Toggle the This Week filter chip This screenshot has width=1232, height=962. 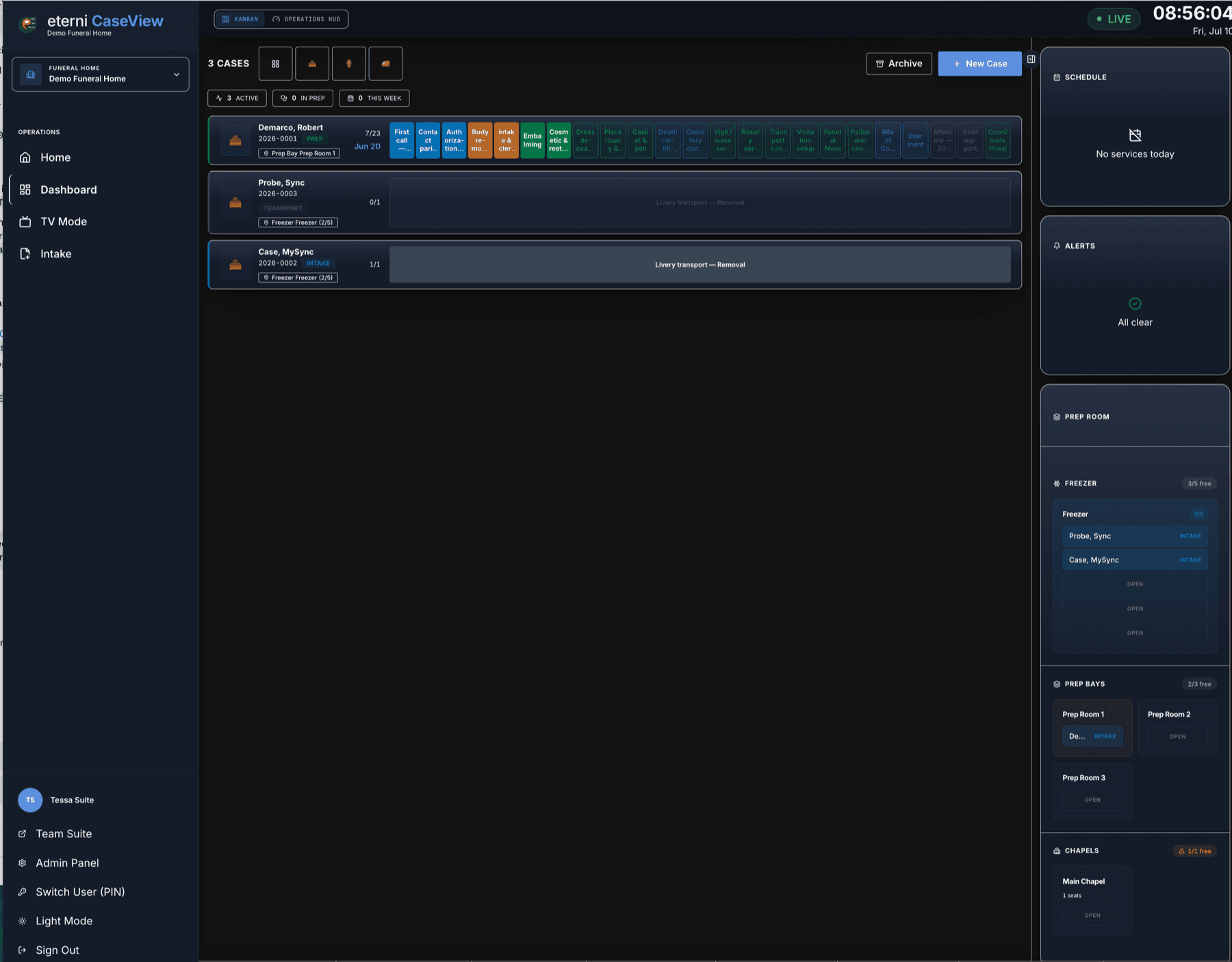pyautogui.click(x=374, y=99)
